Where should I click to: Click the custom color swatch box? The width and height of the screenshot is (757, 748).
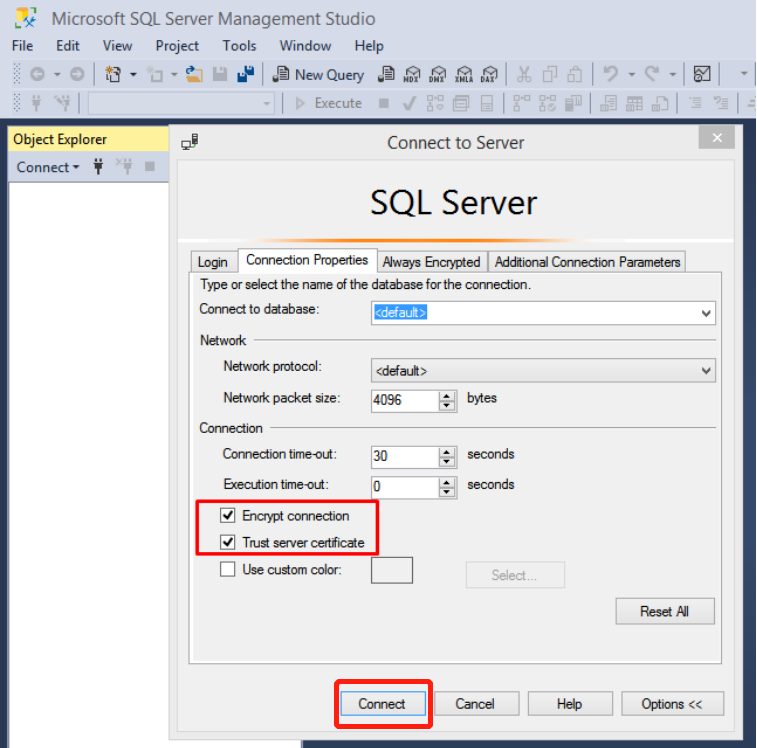(392, 570)
